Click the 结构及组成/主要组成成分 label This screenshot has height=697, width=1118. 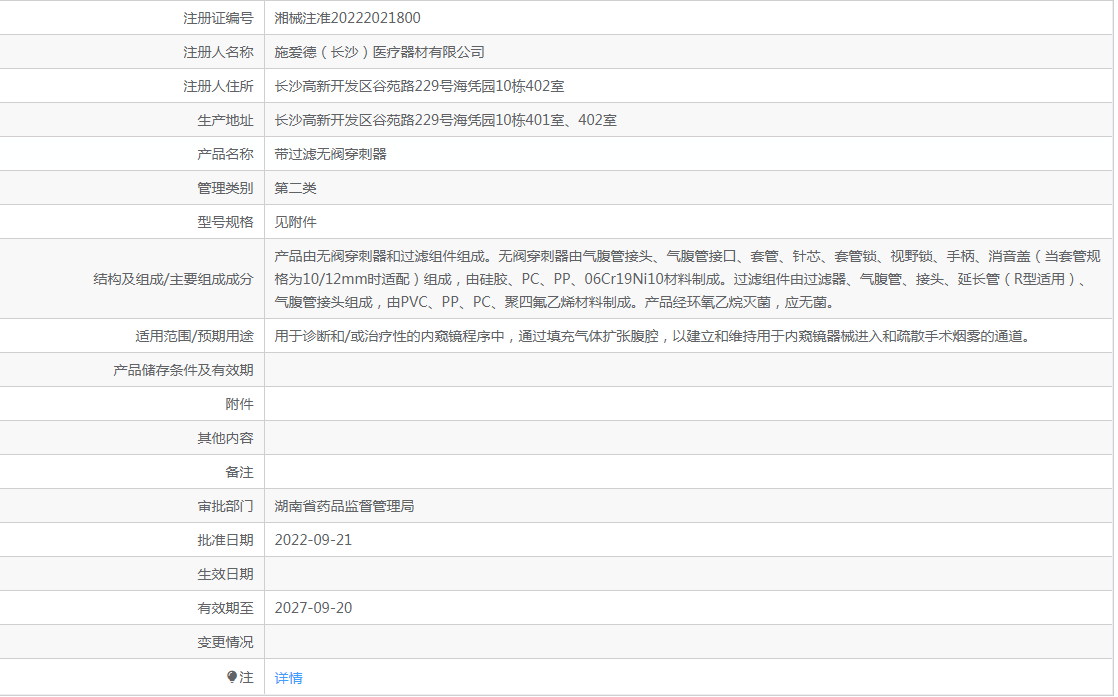coord(173,279)
